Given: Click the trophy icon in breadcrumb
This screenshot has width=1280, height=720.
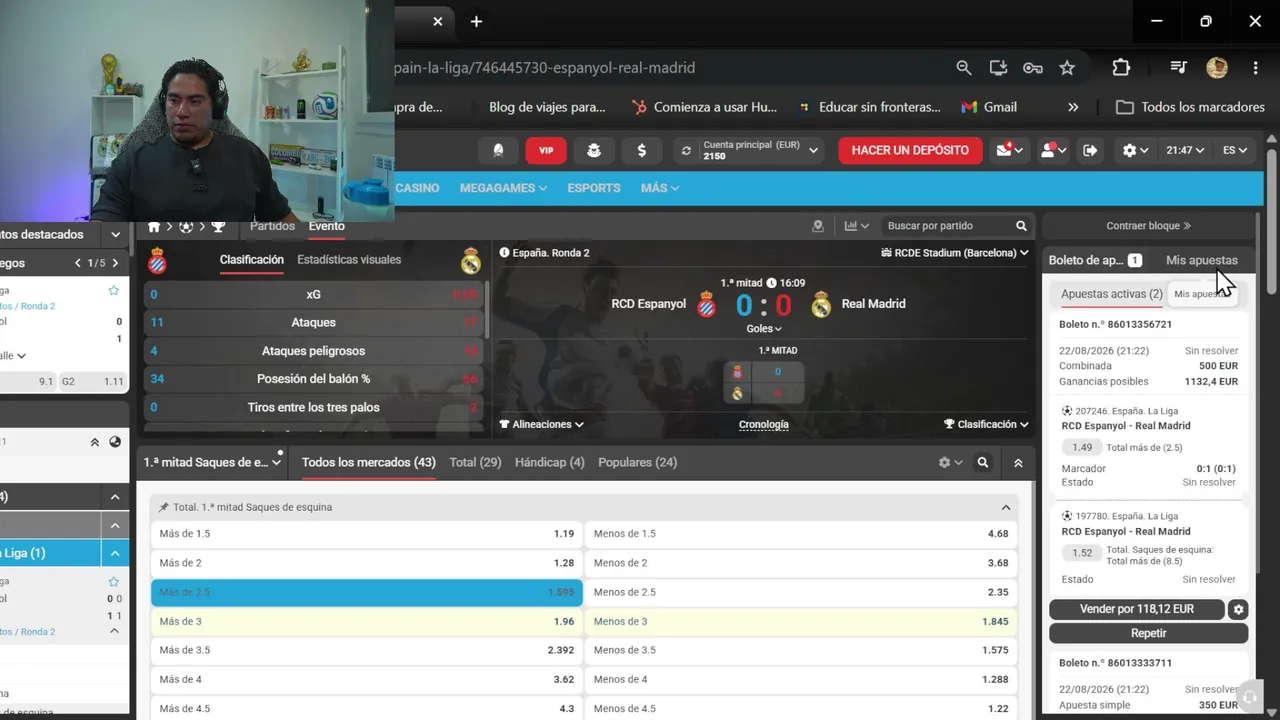Looking at the screenshot, I should click(218, 227).
